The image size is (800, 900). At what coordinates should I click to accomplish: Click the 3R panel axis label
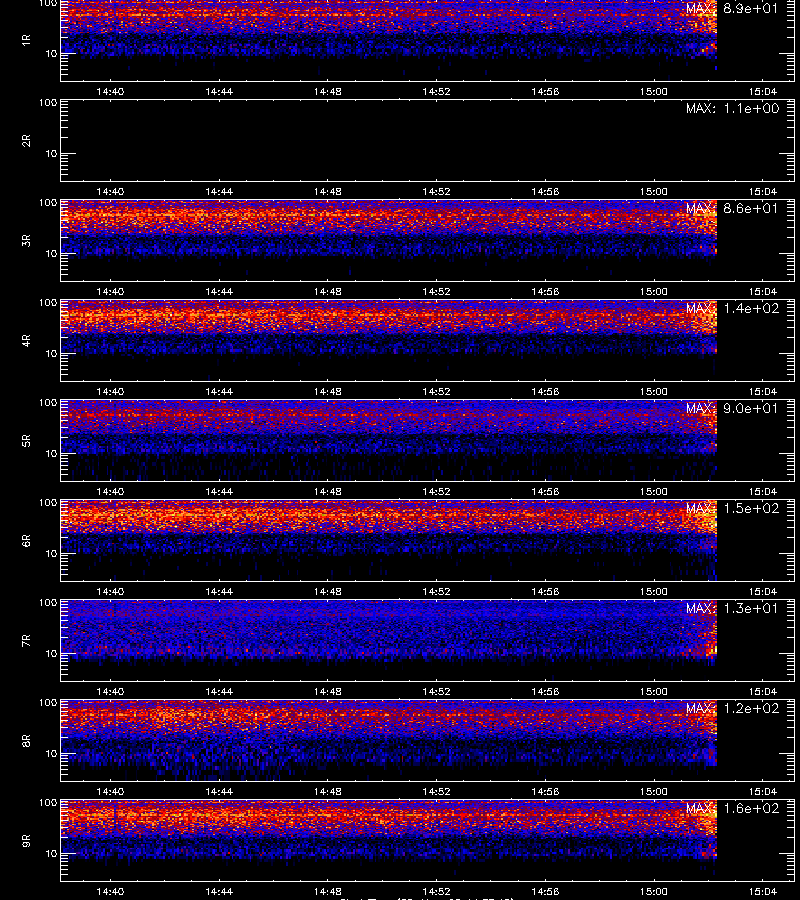(x=26, y=240)
